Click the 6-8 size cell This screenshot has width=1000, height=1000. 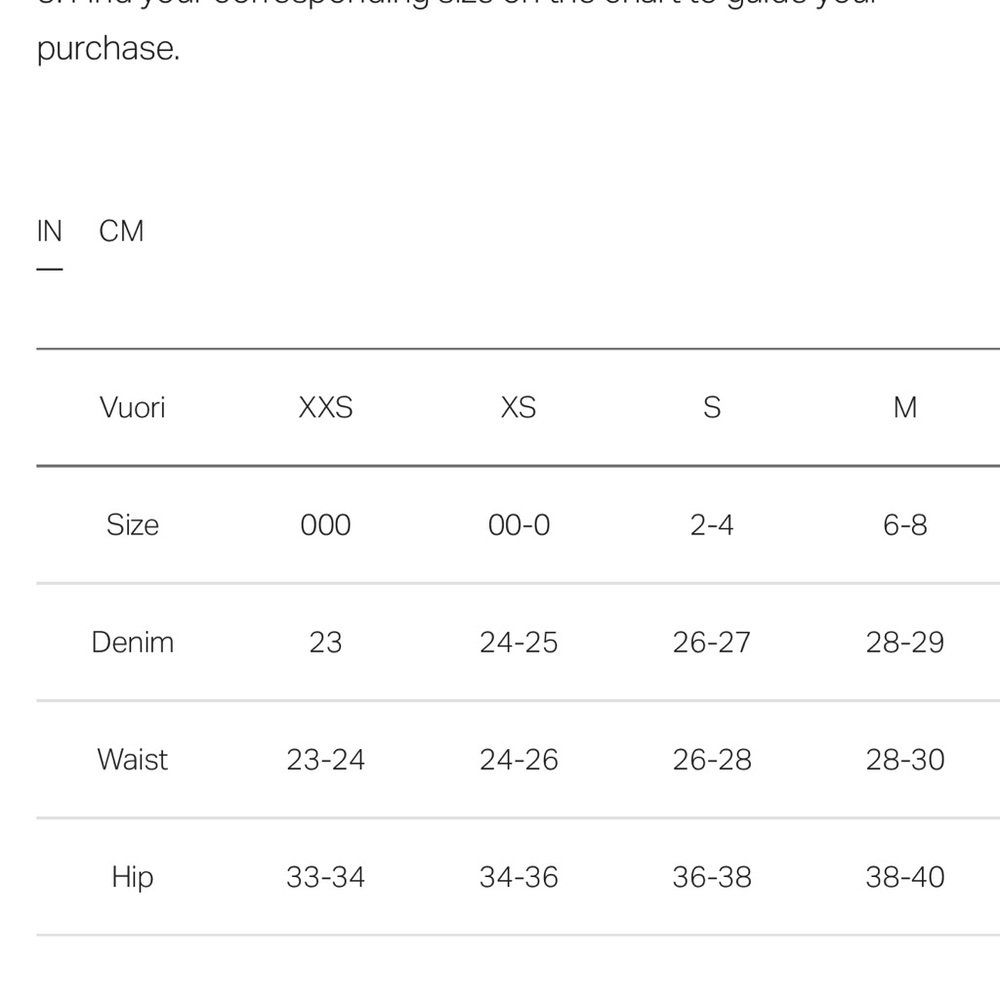click(905, 526)
